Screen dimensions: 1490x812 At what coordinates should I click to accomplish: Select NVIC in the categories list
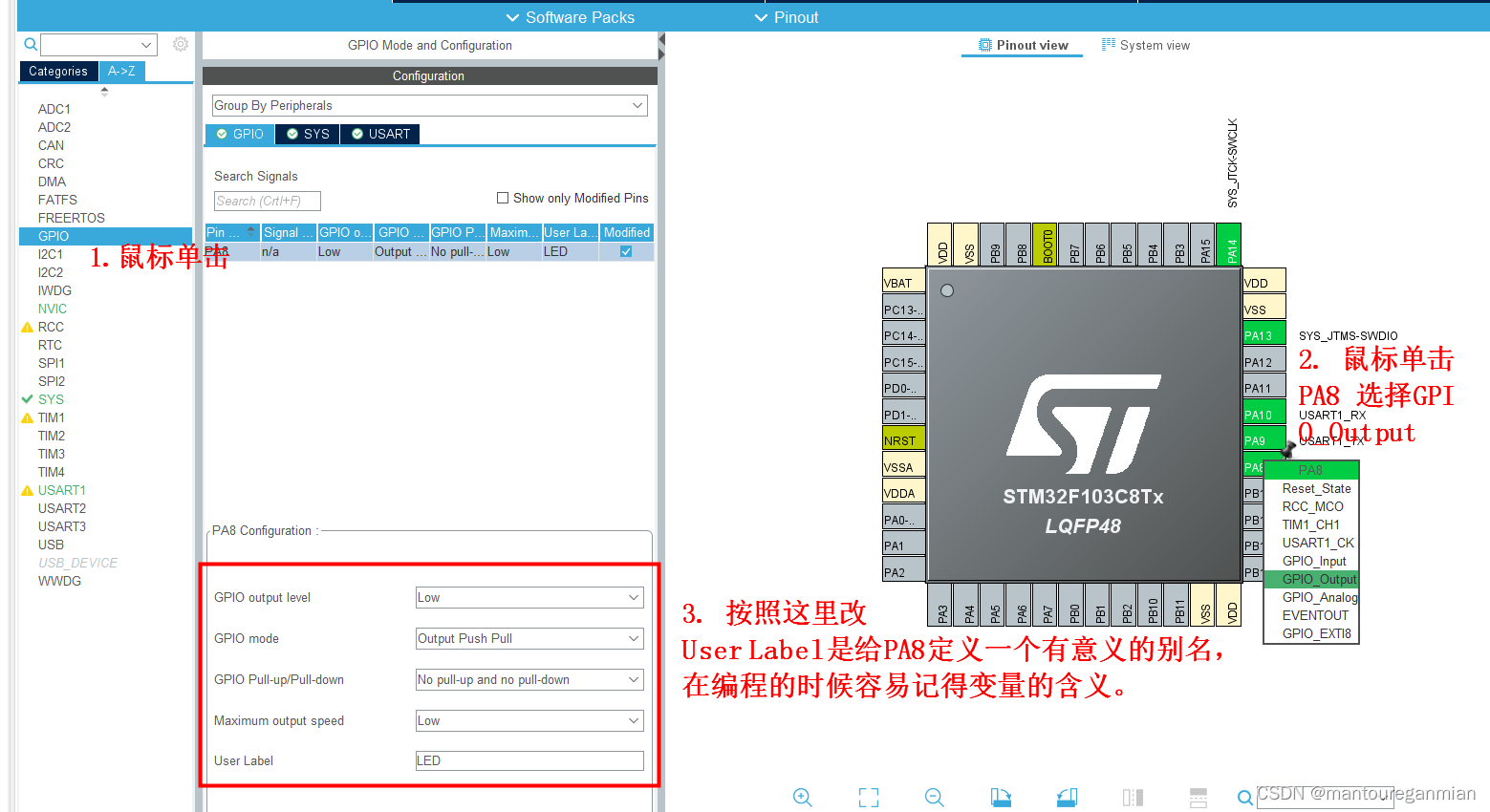53,309
